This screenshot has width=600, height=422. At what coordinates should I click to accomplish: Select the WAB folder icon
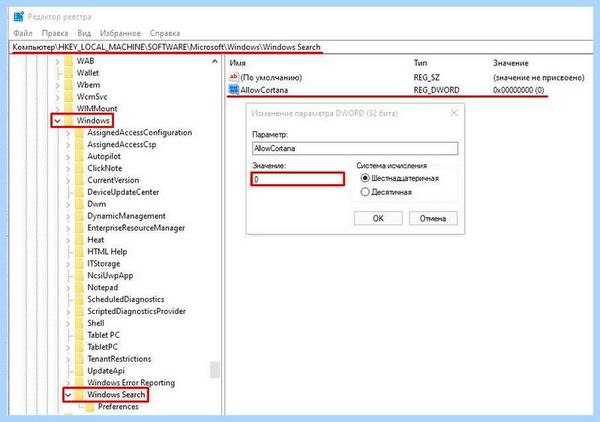click(68, 61)
